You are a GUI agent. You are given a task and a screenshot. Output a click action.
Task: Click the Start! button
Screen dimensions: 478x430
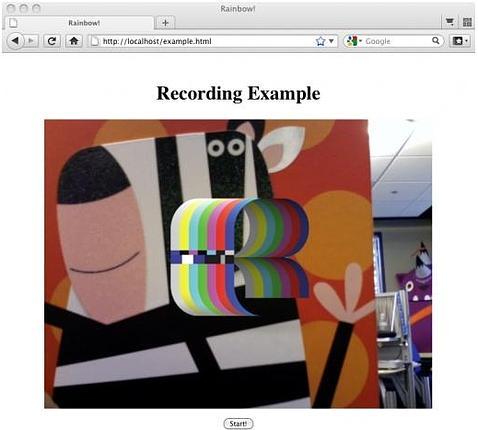238,424
